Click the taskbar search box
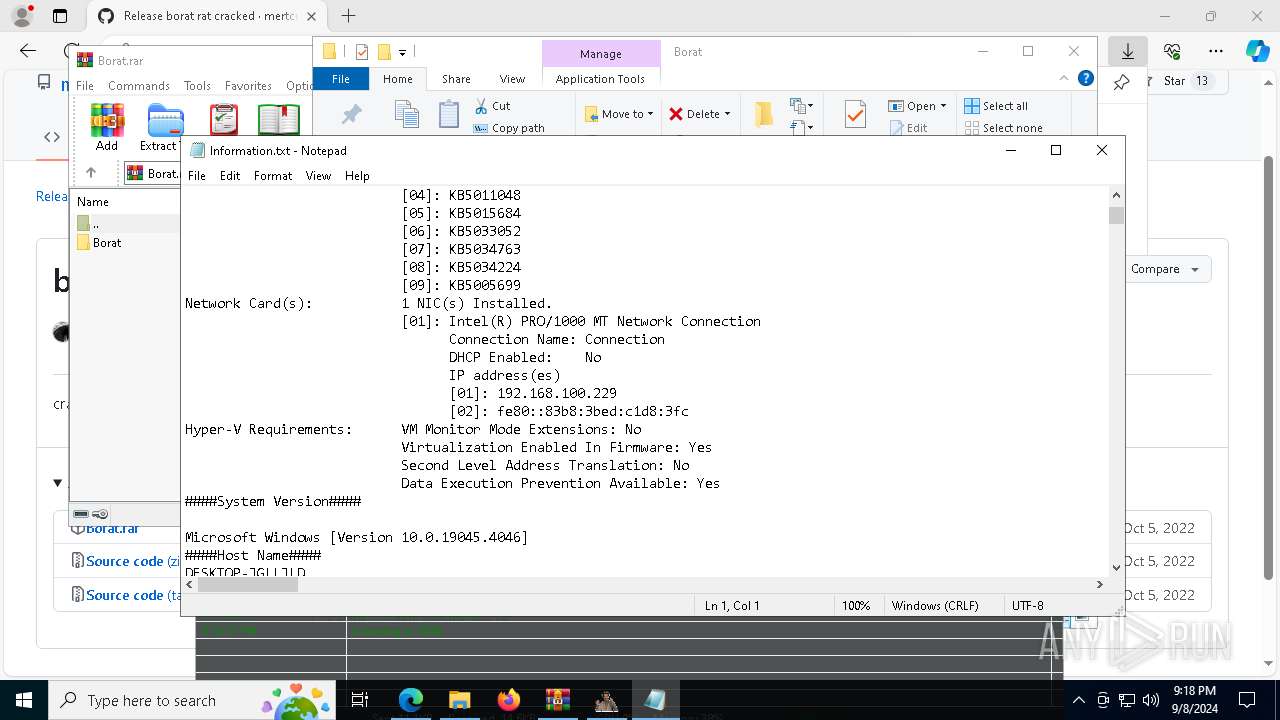 (191, 700)
